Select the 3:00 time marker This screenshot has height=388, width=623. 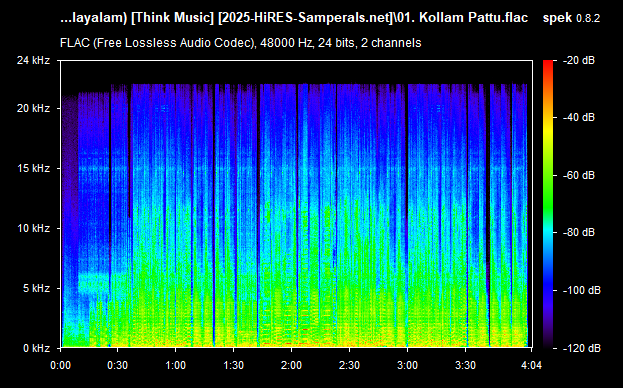coord(408,365)
